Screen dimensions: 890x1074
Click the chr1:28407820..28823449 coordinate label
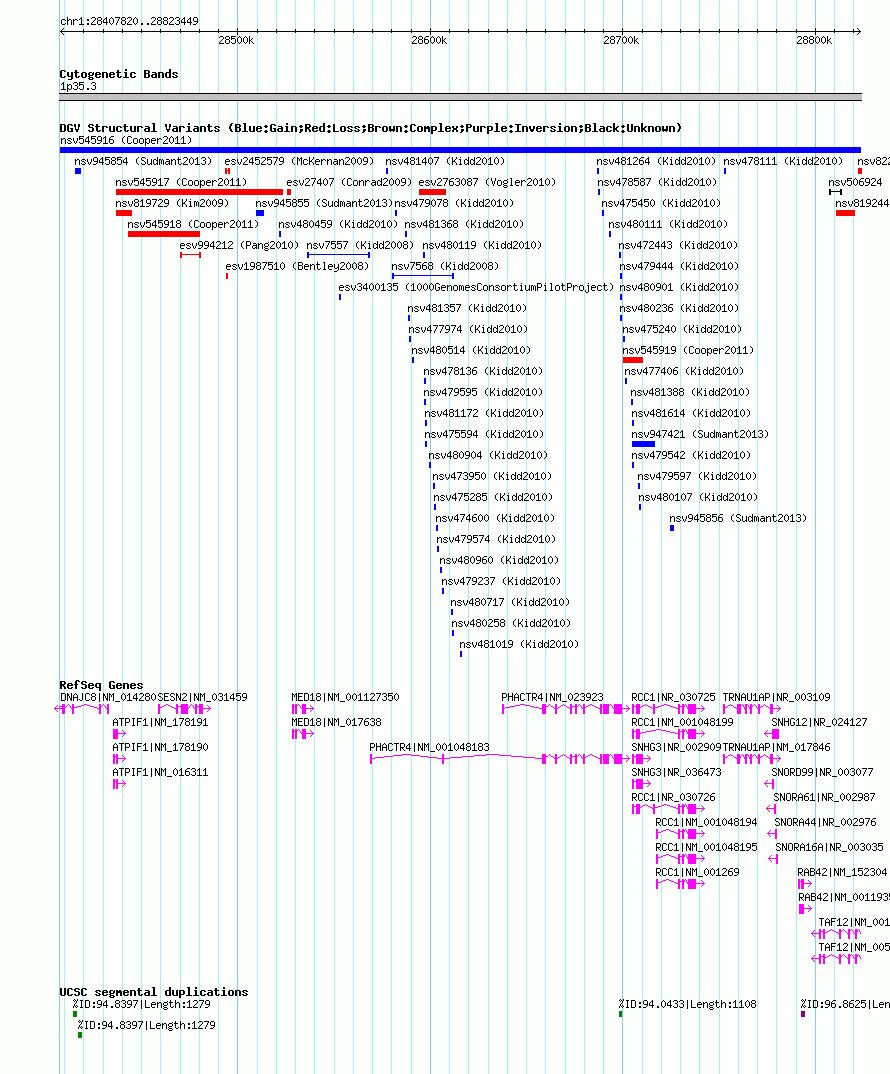pyautogui.click(x=129, y=21)
